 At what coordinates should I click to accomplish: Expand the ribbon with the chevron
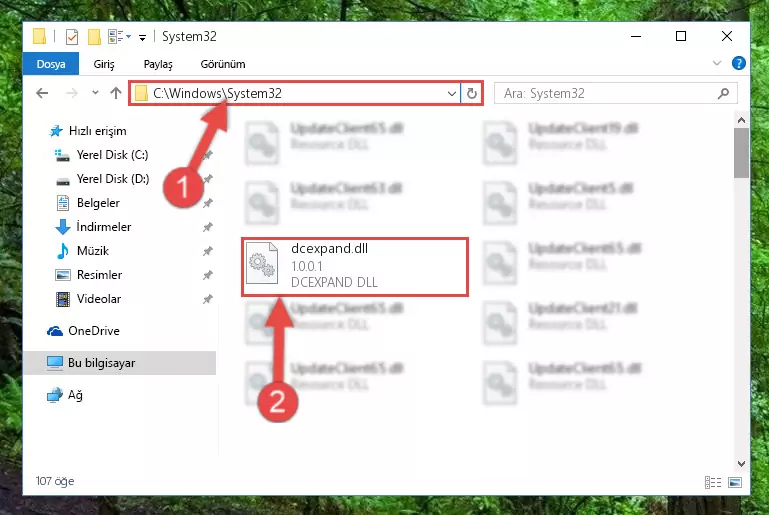(x=717, y=63)
